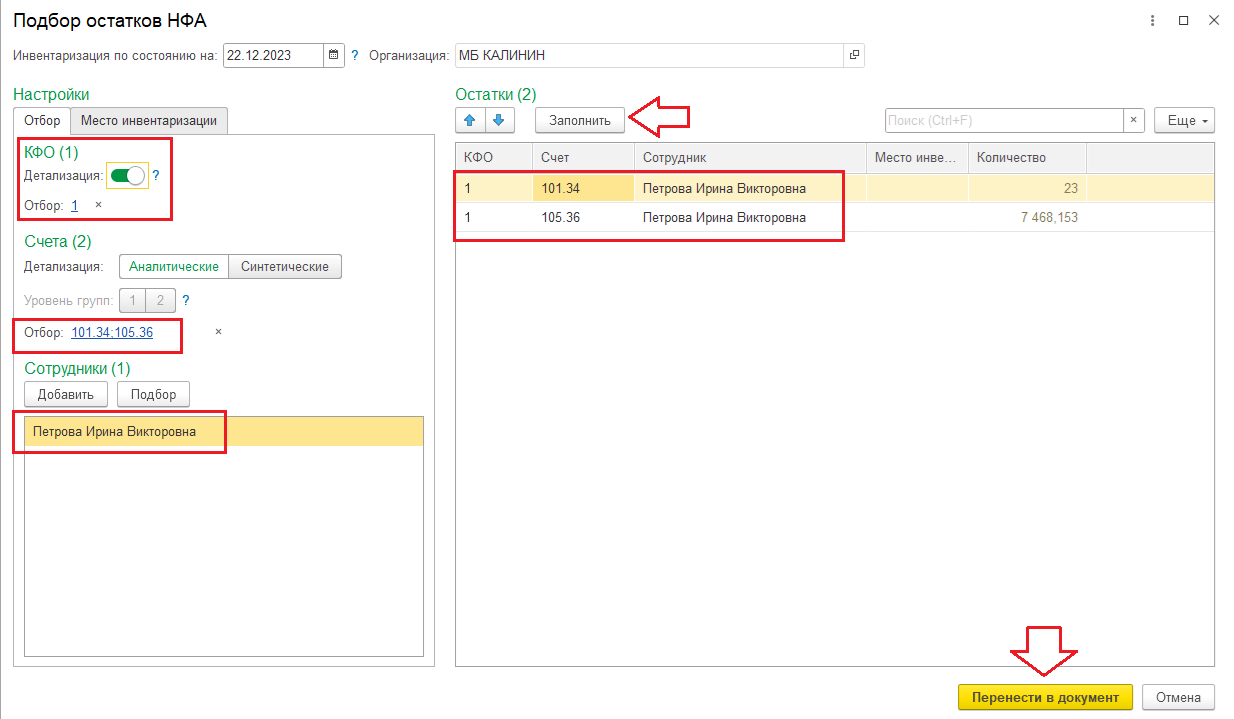Move the row up with the up arrow

coord(470,121)
